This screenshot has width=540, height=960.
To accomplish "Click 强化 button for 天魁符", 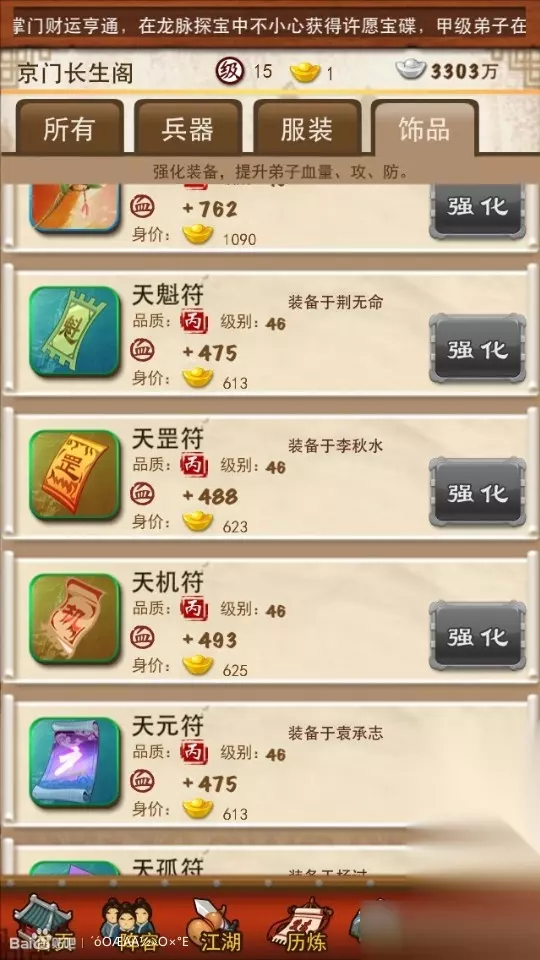I will pos(478,350).
